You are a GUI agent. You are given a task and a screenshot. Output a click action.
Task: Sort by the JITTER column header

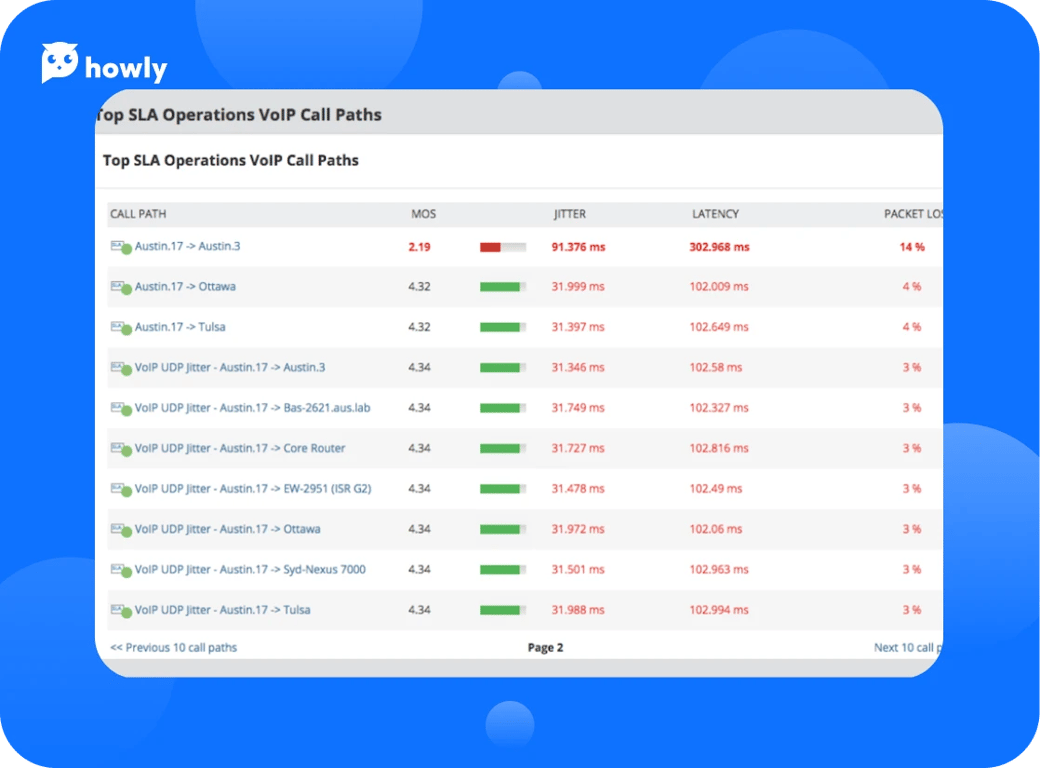pos(570,214)
